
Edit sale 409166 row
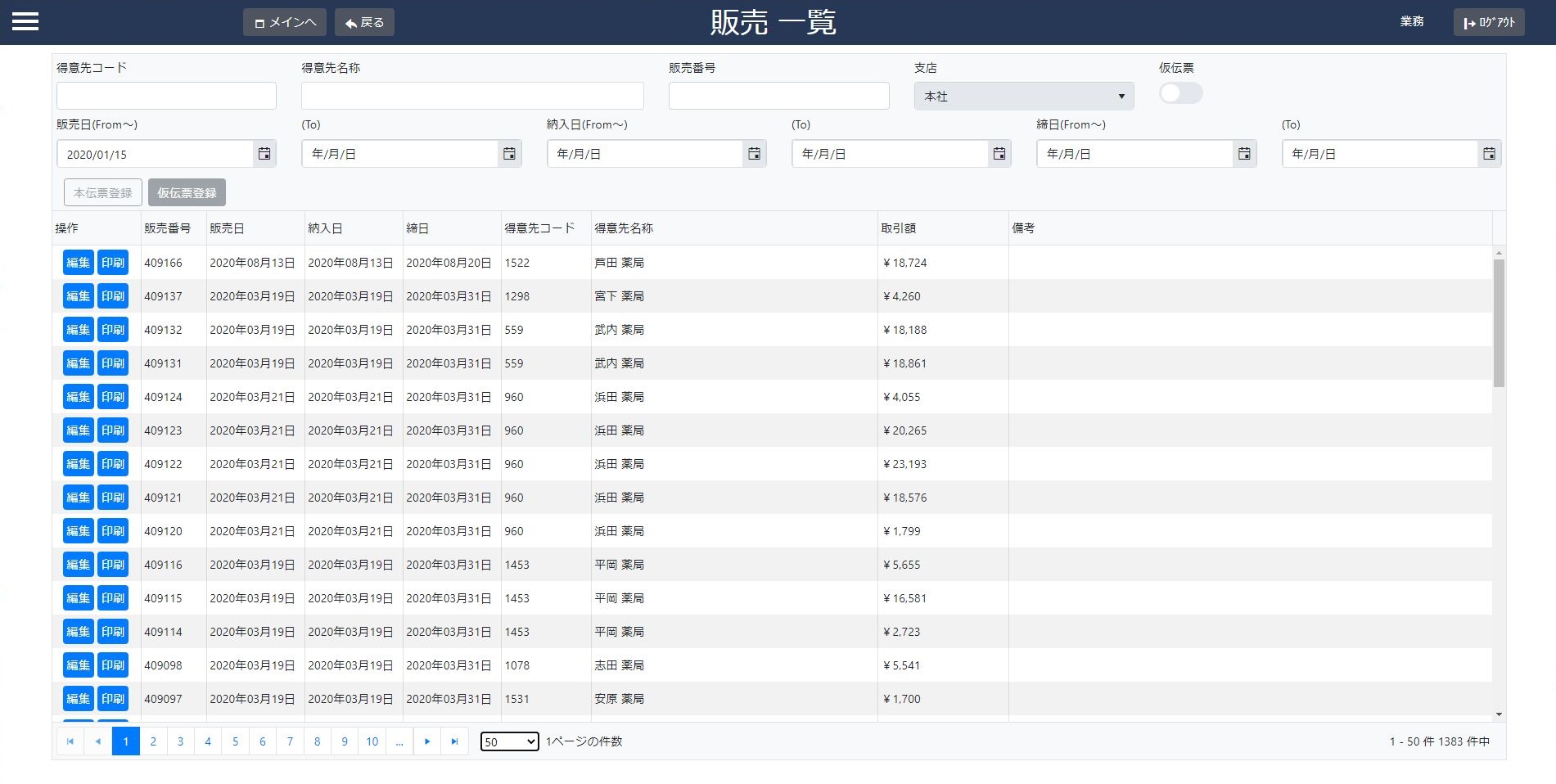tap(79, 263)
